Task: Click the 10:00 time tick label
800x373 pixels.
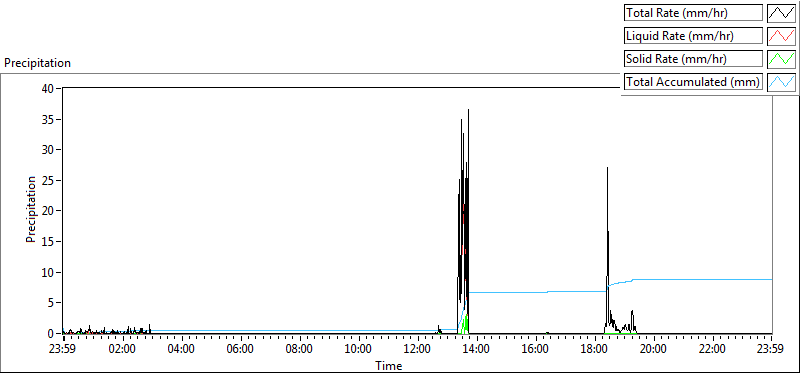Action: click(359, 350)
